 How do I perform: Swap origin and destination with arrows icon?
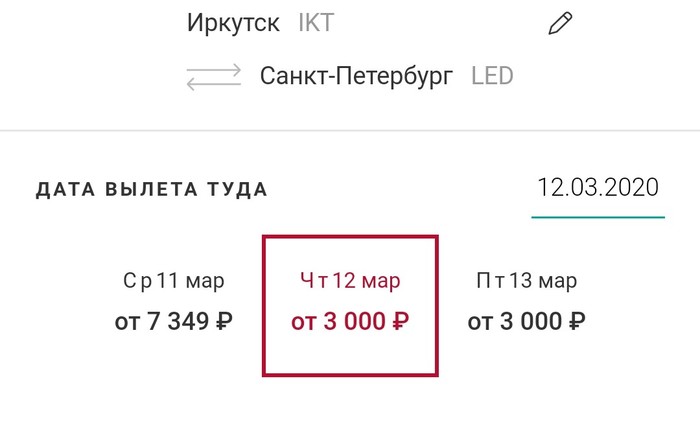[214, 77]
